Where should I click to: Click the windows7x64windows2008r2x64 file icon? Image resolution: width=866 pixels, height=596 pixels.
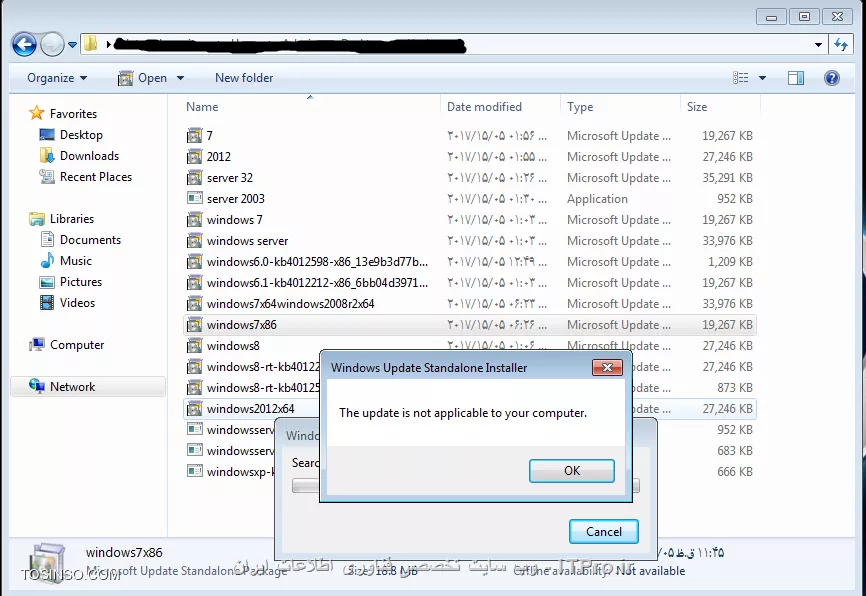point(194,303)
